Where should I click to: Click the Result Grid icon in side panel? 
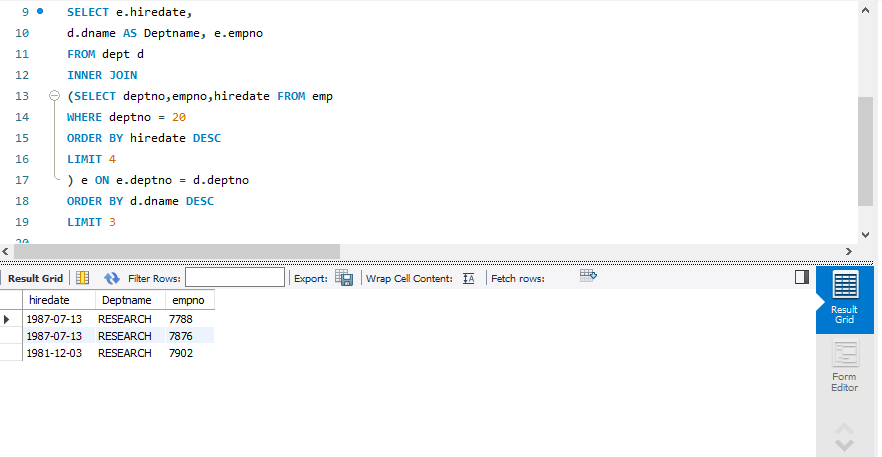(844, 299)
